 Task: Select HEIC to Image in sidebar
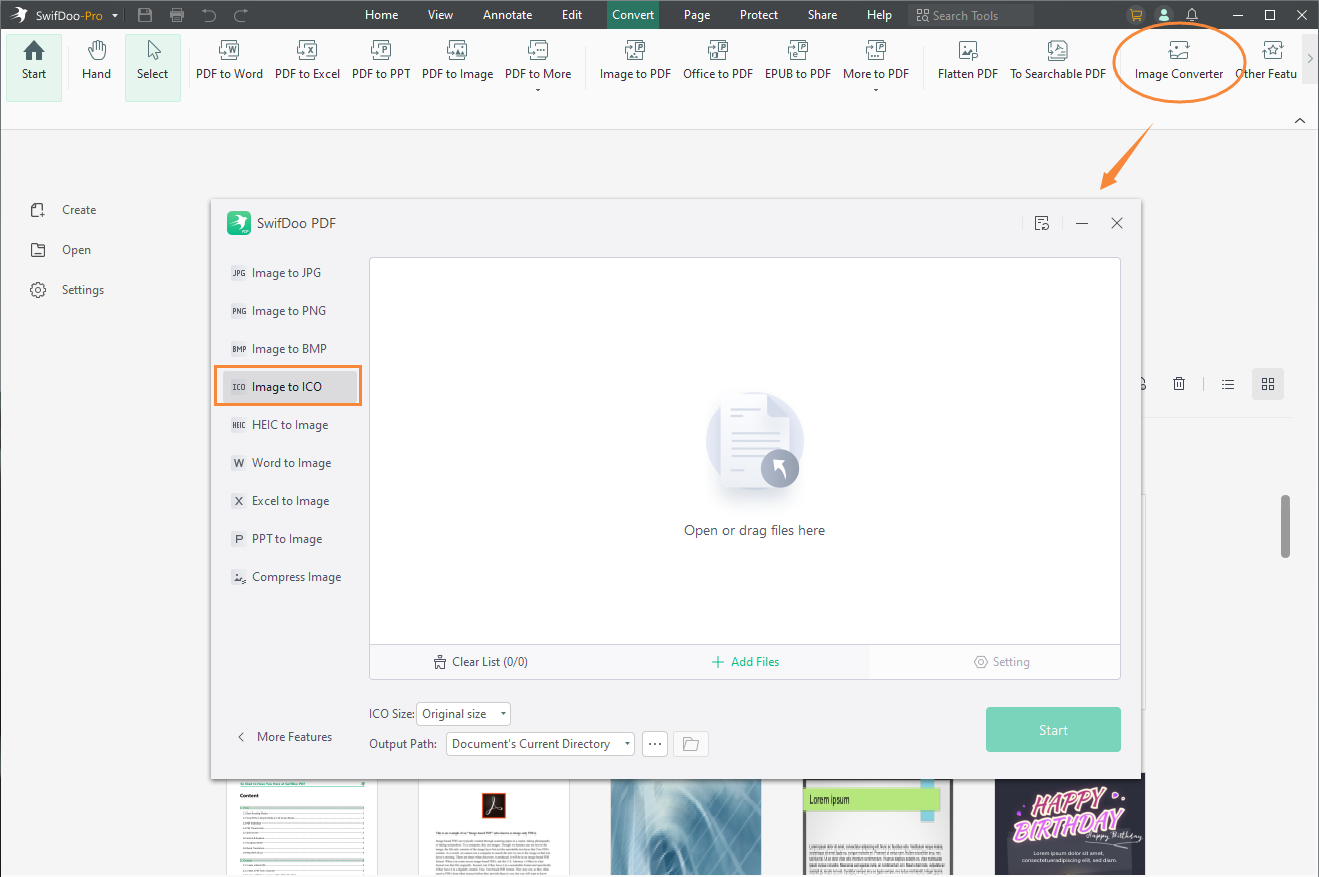pyautogui.click(x=289, y=425)
